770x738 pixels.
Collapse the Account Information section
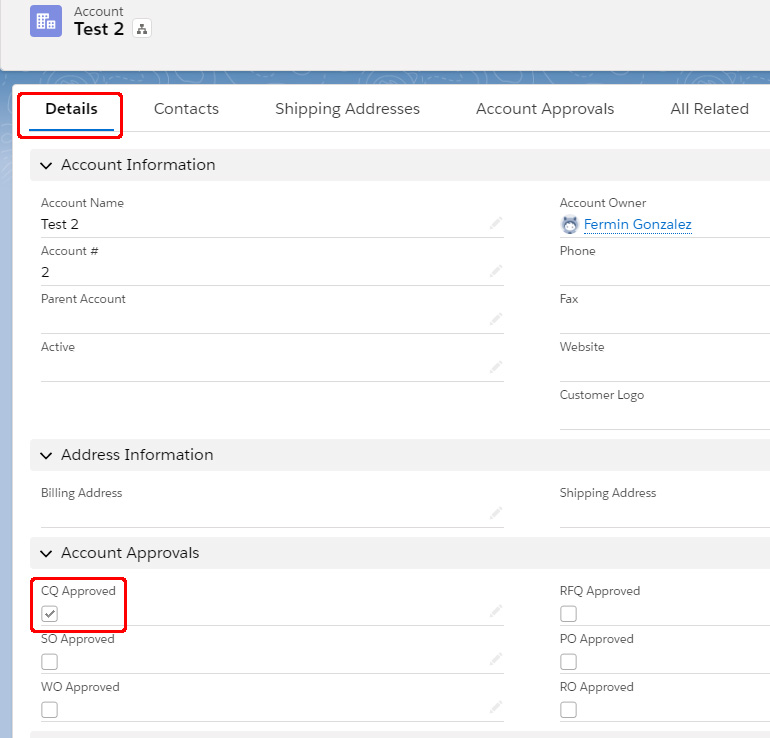tap(46, 165)
